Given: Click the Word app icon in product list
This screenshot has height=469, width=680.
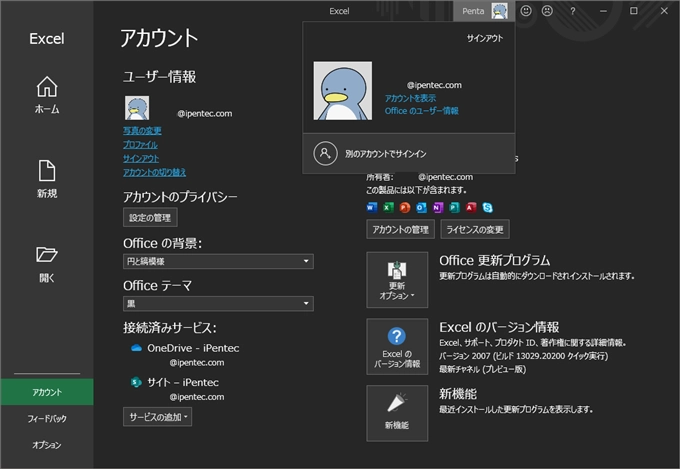Looking at the screenshot, I should pyautogui.click(x=372, y=208).
